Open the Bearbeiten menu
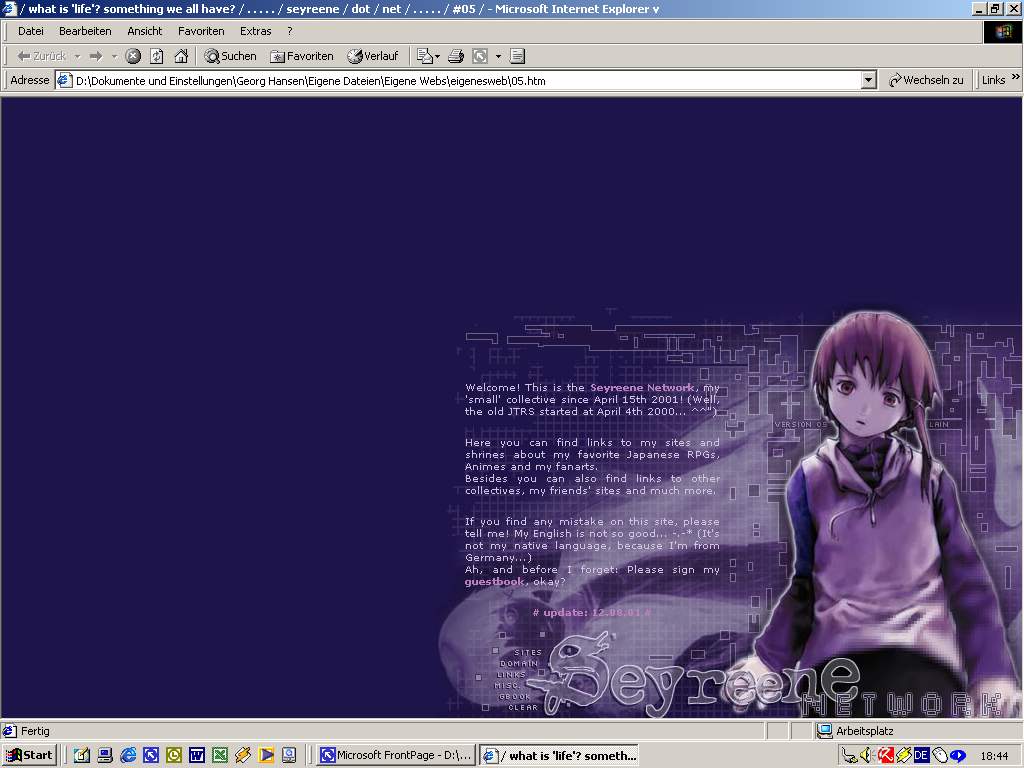Screen dimensions: 1024x768 (x=85, y=31)
